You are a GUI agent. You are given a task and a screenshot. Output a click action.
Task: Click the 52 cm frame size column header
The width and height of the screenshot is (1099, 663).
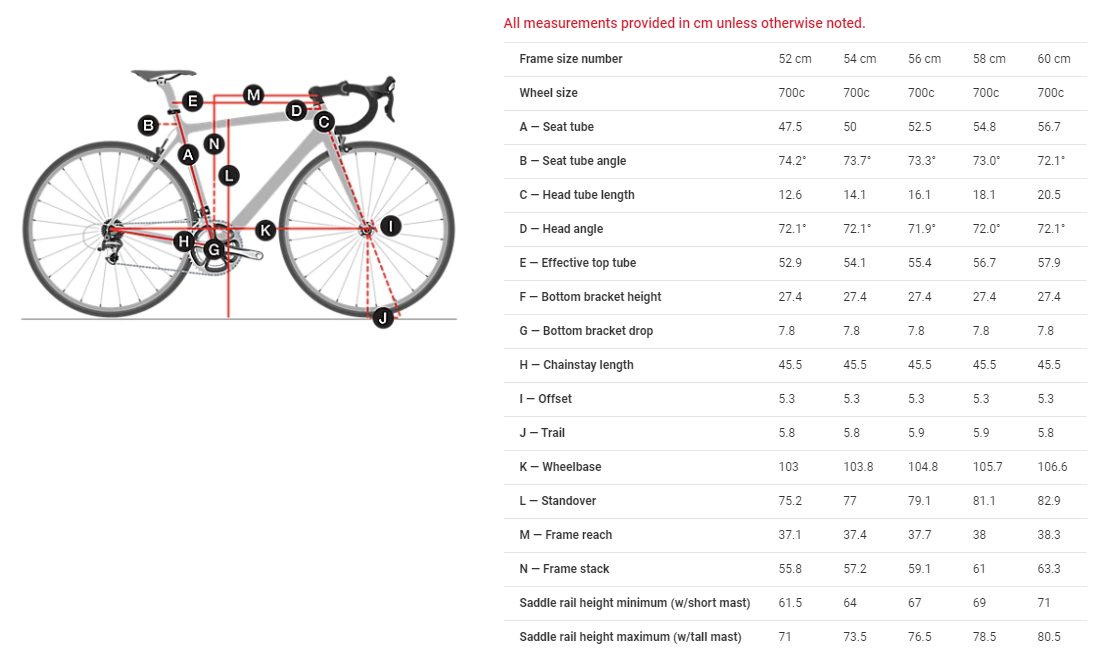pyautogui.click(x=795, y=59)
